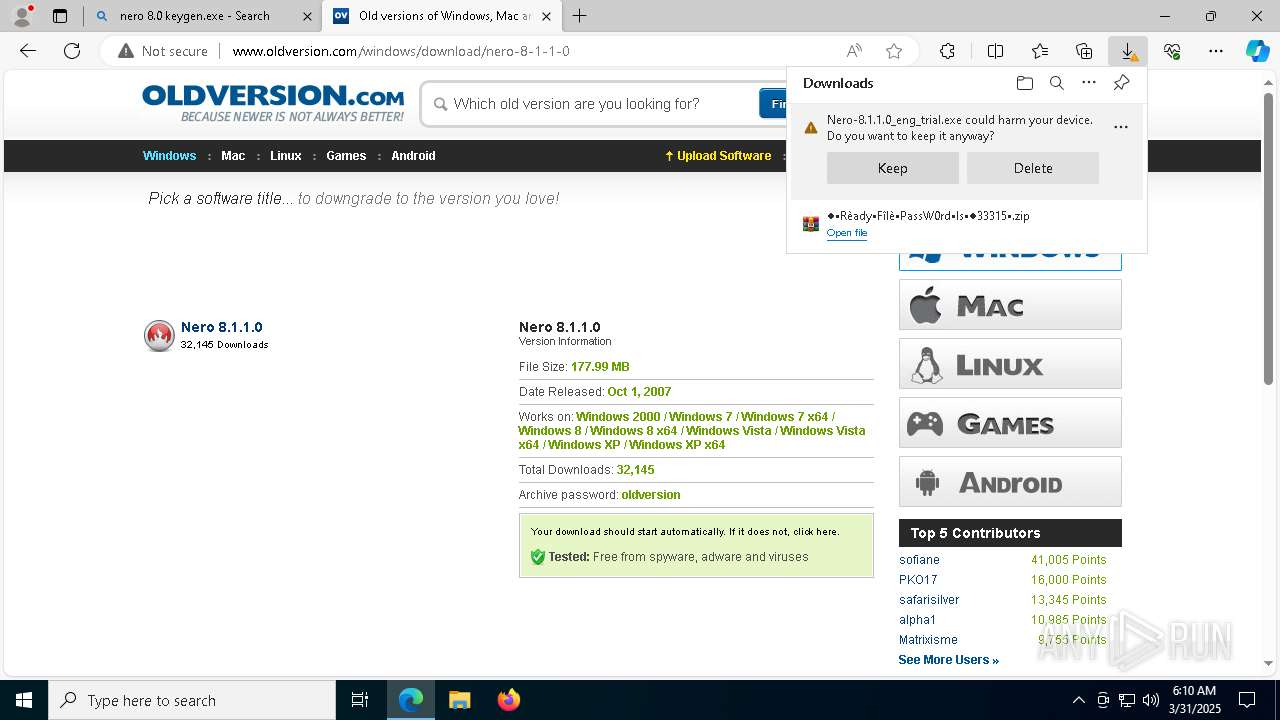Show hidden system tray icons

(1078, 700)
